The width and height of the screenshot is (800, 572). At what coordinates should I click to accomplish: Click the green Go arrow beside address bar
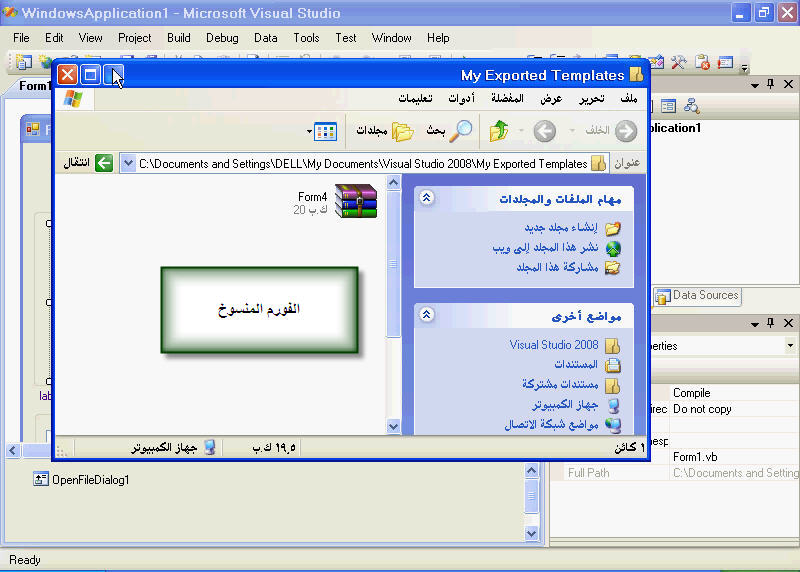pos(104,163)
